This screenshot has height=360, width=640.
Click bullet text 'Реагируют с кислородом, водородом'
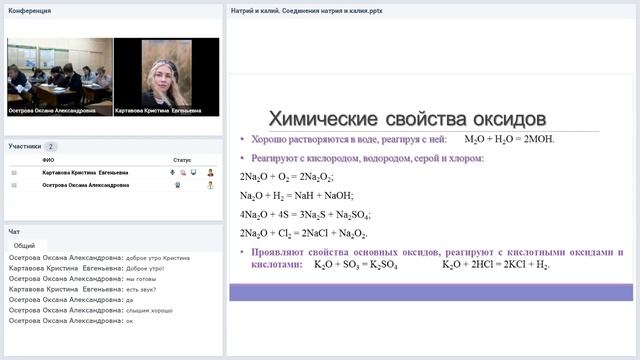(x=367, y=158)
